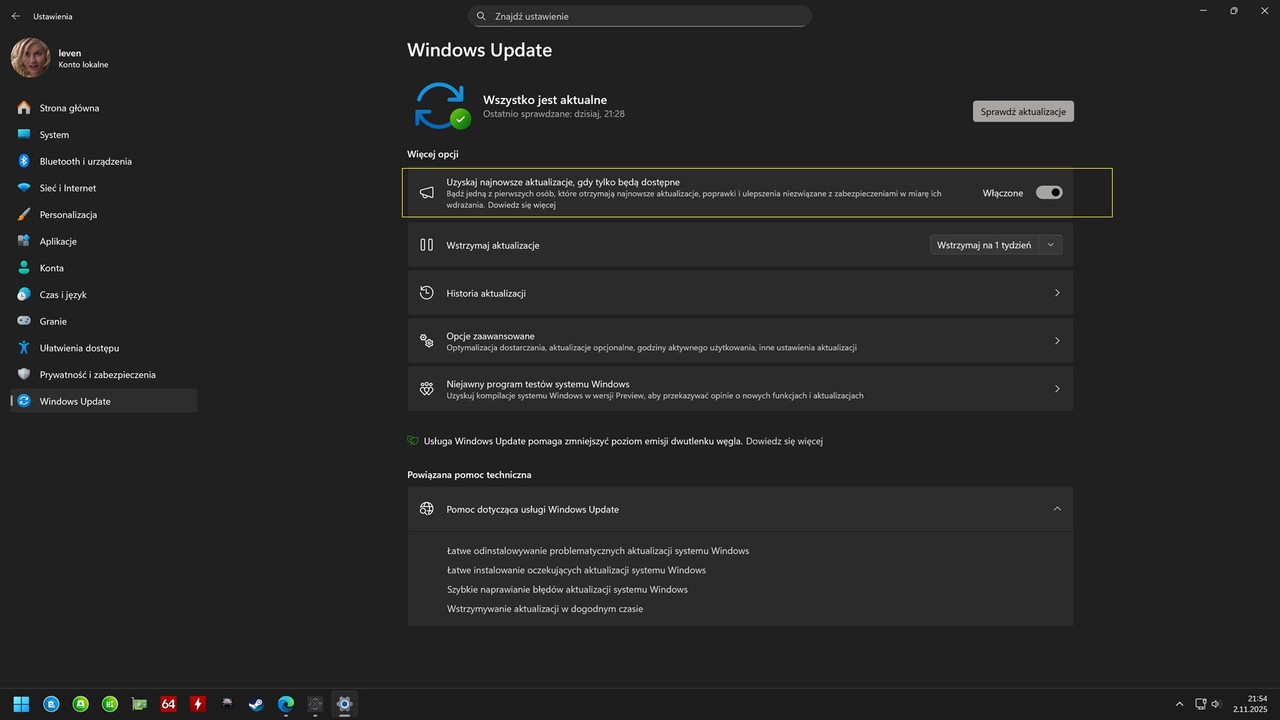This screenshot has height=720, width=1280.
Task: Click the back arrow next to Ustawienia
Action: tap(15, 16)
